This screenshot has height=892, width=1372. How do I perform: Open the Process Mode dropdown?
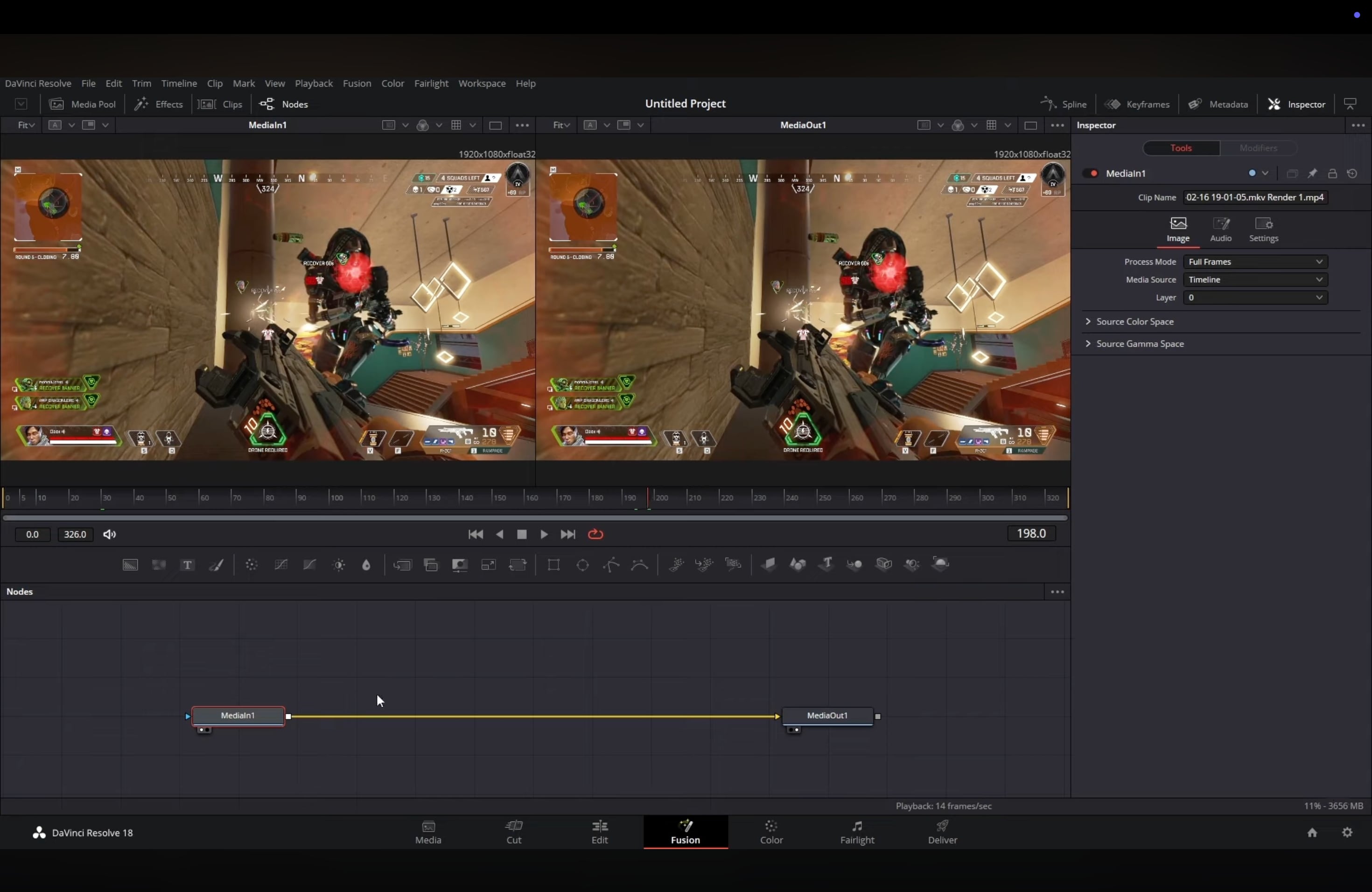(x=1255, y=262)
